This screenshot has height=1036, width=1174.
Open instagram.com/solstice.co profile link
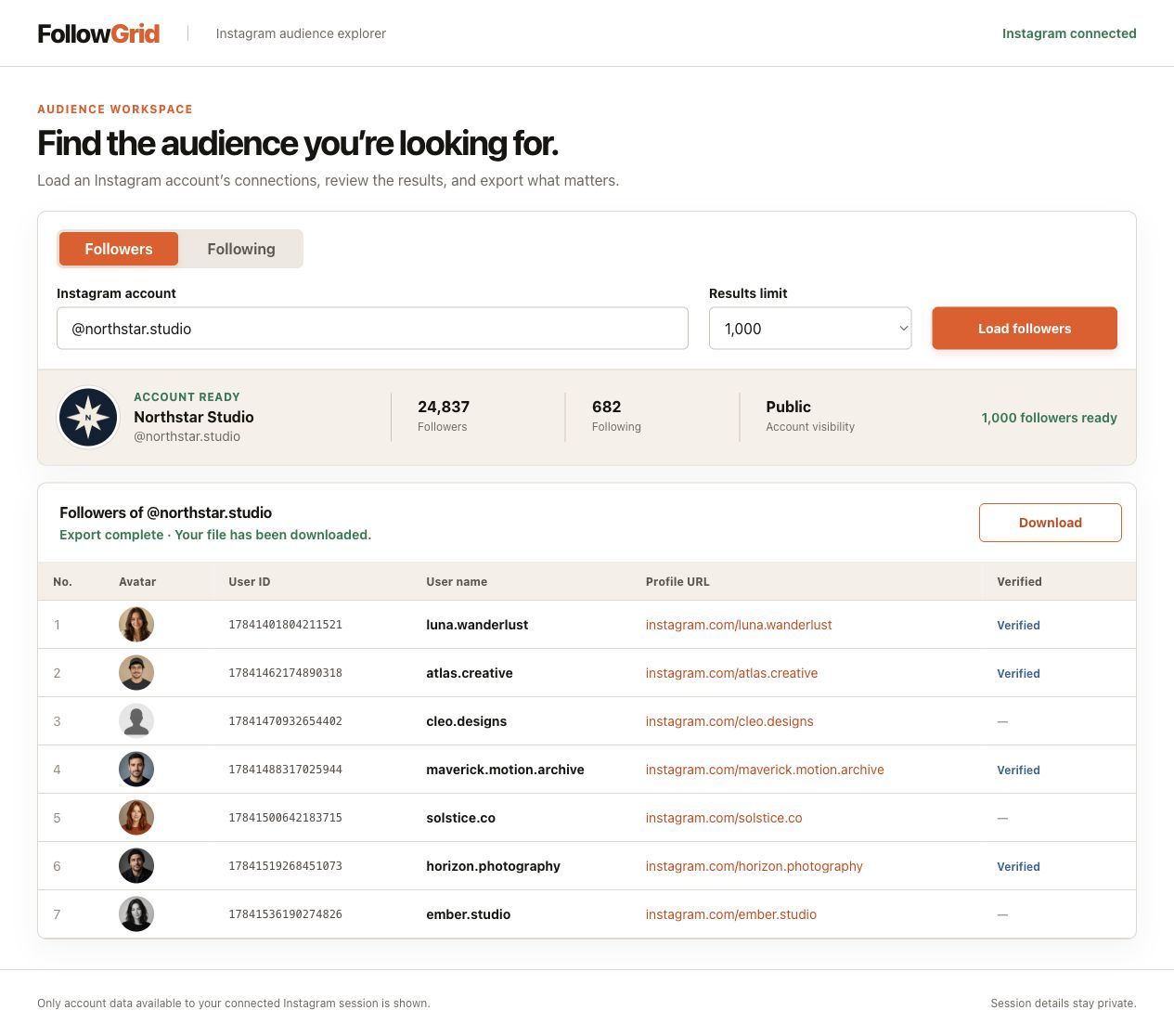pos(724,818)
